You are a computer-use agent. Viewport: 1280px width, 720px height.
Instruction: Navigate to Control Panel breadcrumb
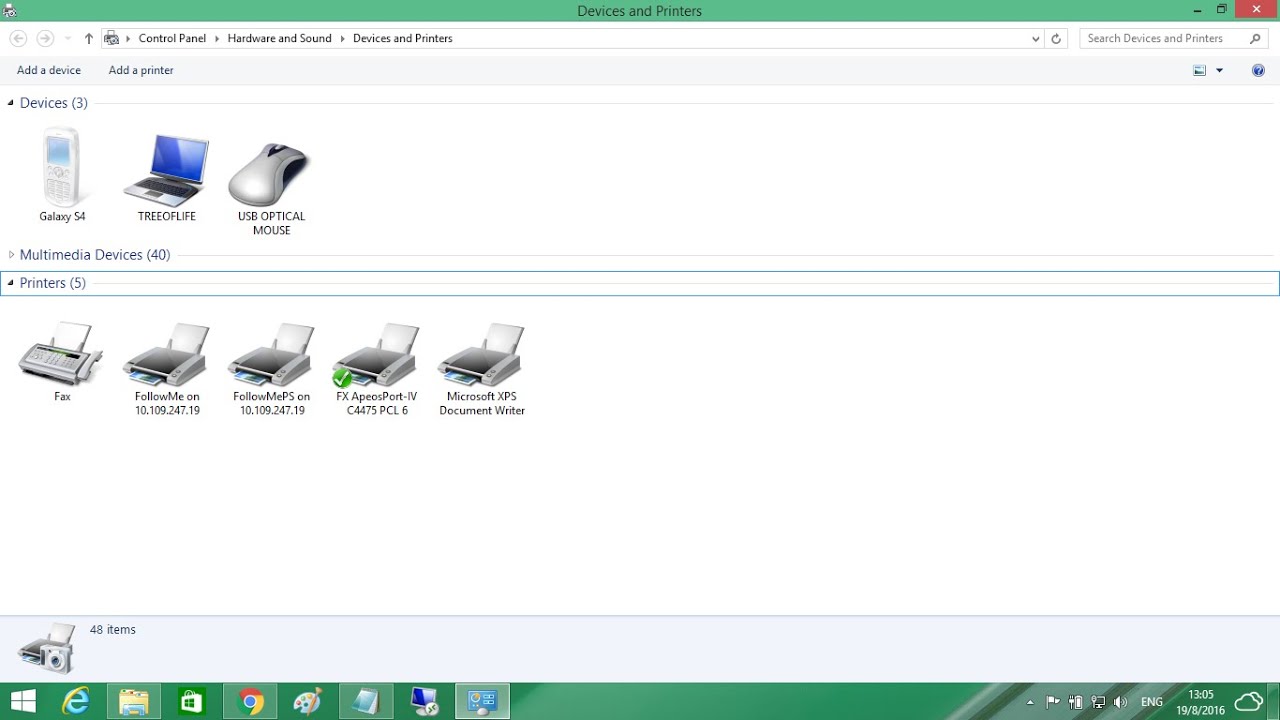172,38
